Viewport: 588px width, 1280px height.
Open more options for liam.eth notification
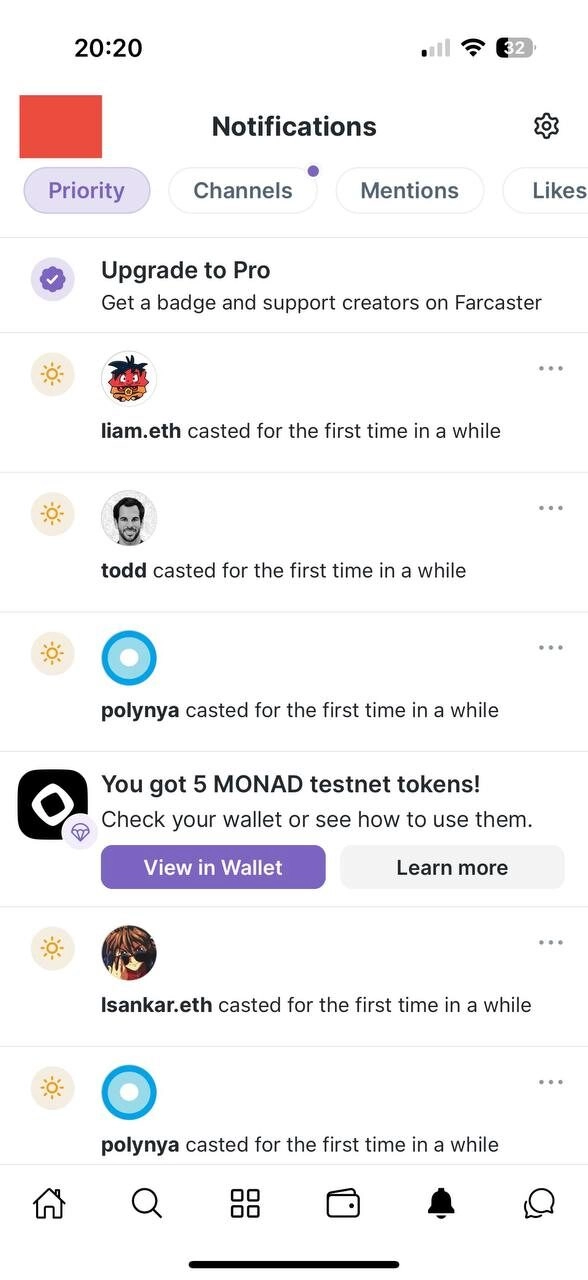(x=551, y=368)
